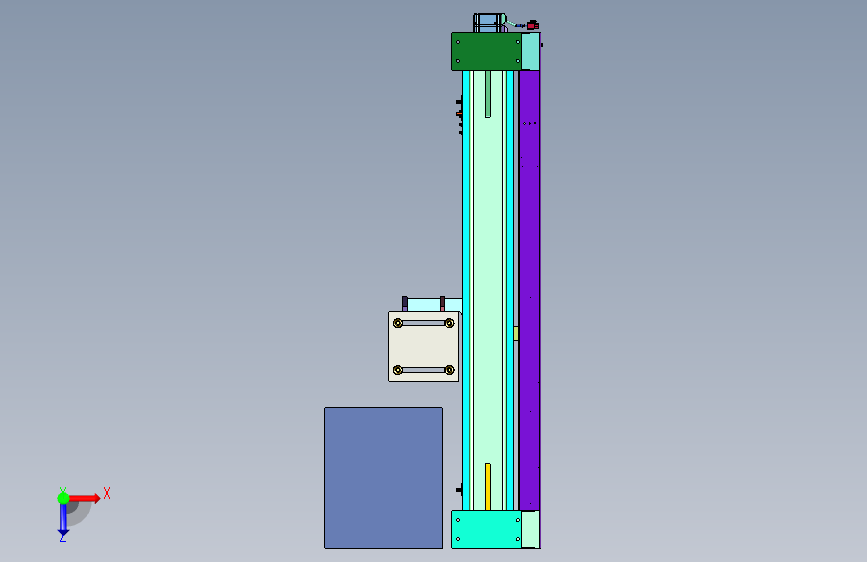
Task: Select the dark green top mounting plate
Action: click(486, 51)
